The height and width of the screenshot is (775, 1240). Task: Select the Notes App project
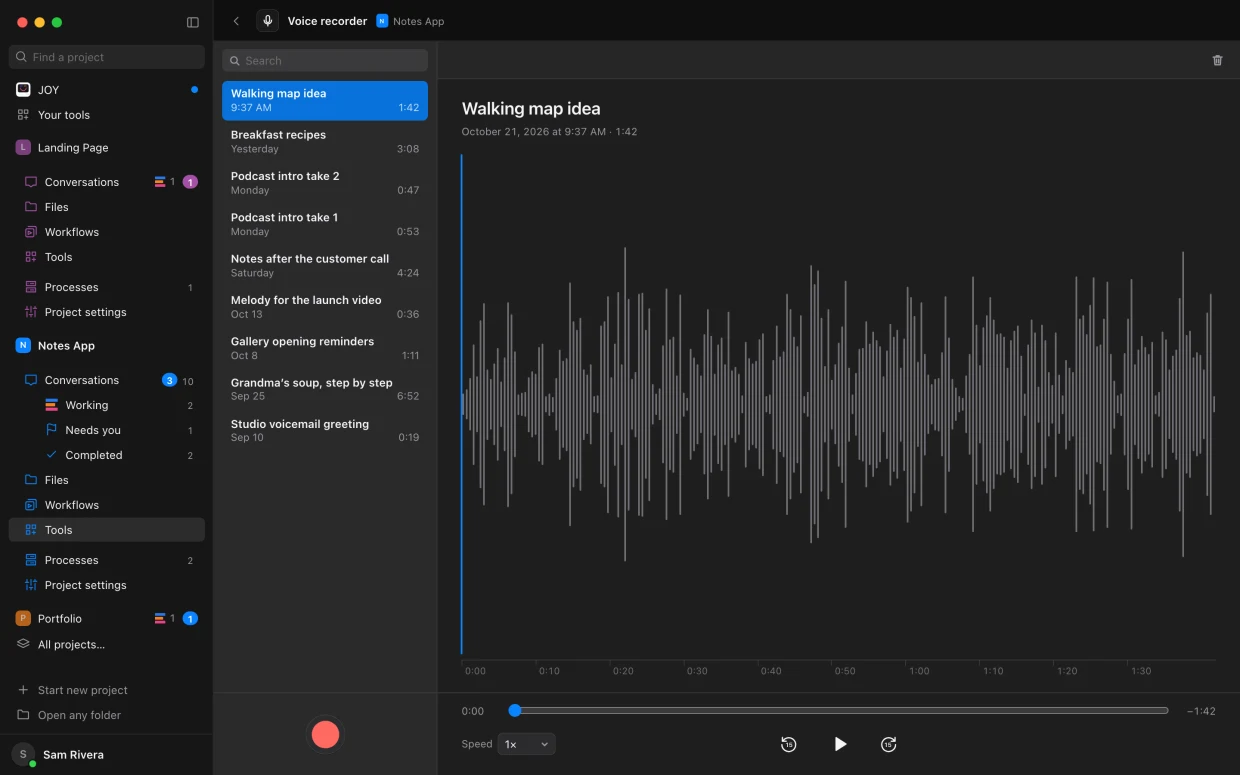pyautogui.click(x=107, y=346)
